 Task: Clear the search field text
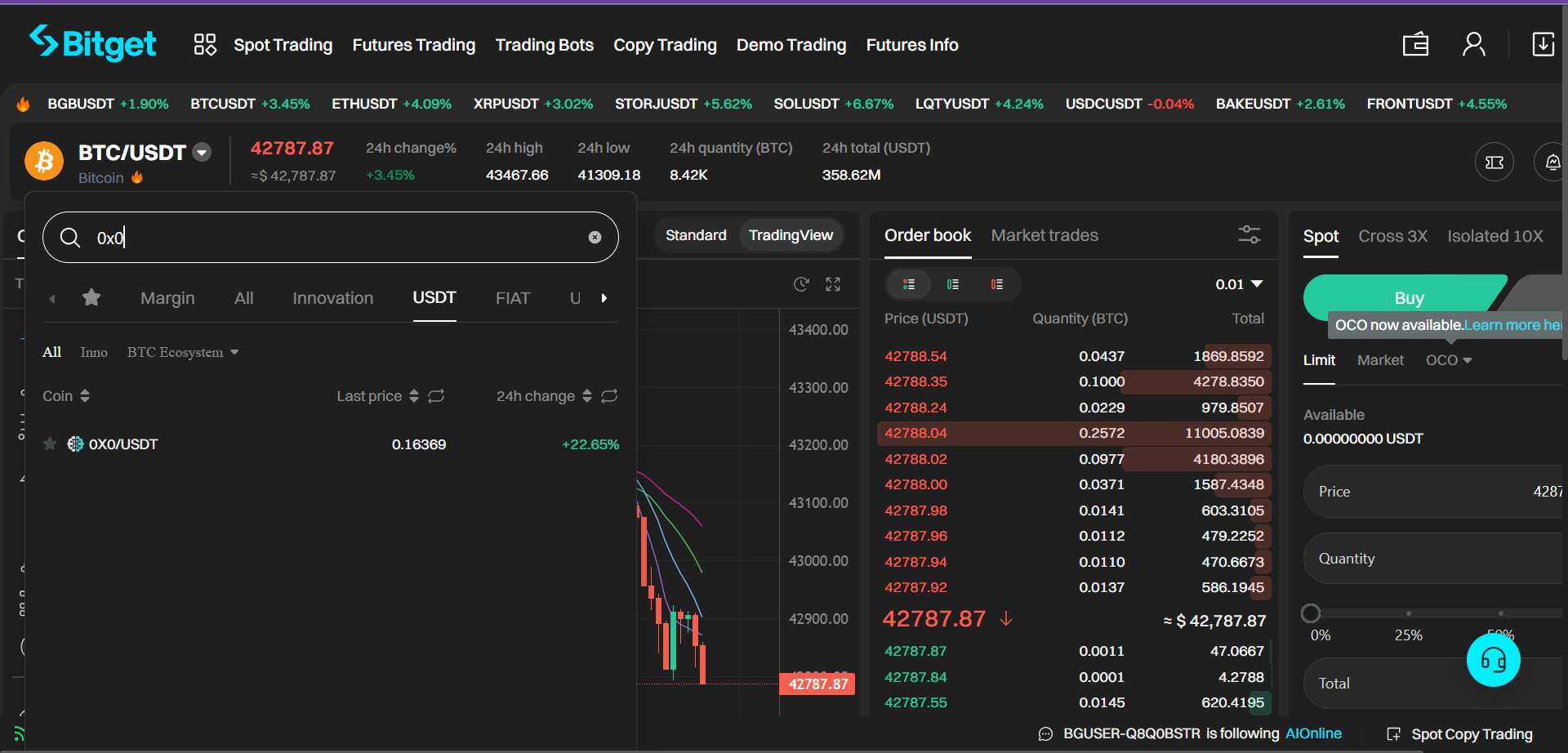tap(595, 237)
